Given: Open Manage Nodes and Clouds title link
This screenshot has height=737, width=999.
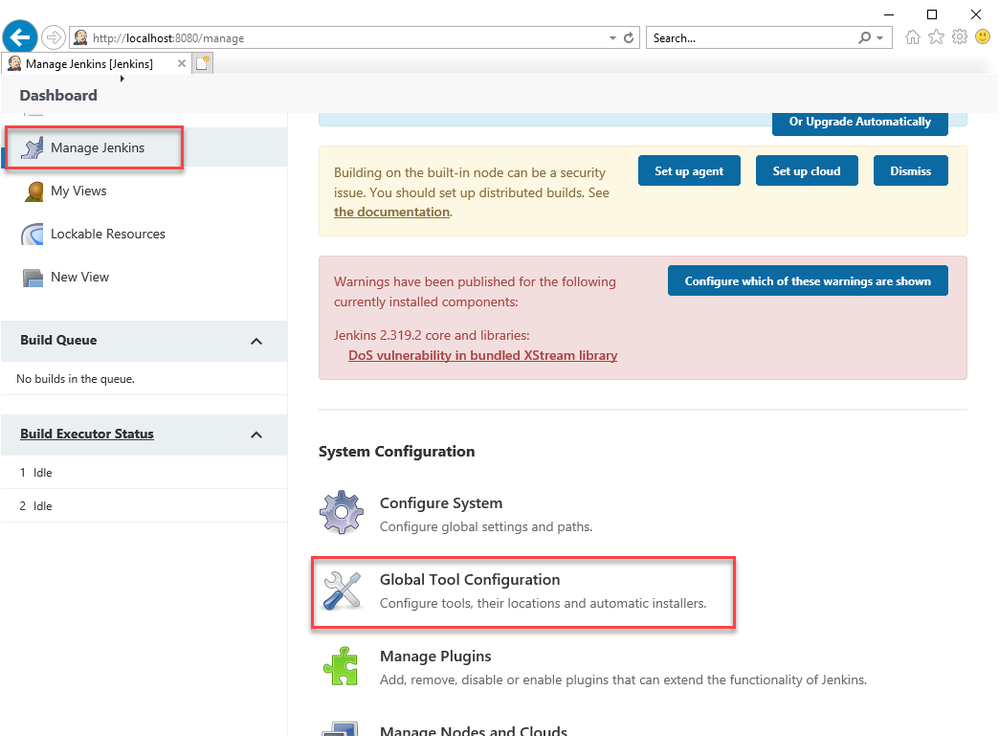Looking at the screenshot, I should click(473, 731).
